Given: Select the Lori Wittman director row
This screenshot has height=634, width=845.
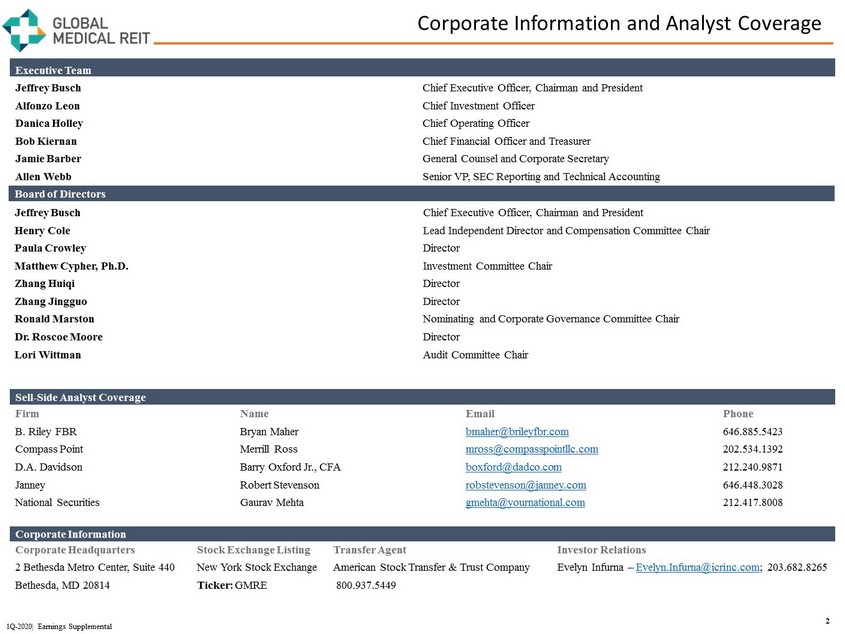Looking at the screenshot, I should [48, 355].
